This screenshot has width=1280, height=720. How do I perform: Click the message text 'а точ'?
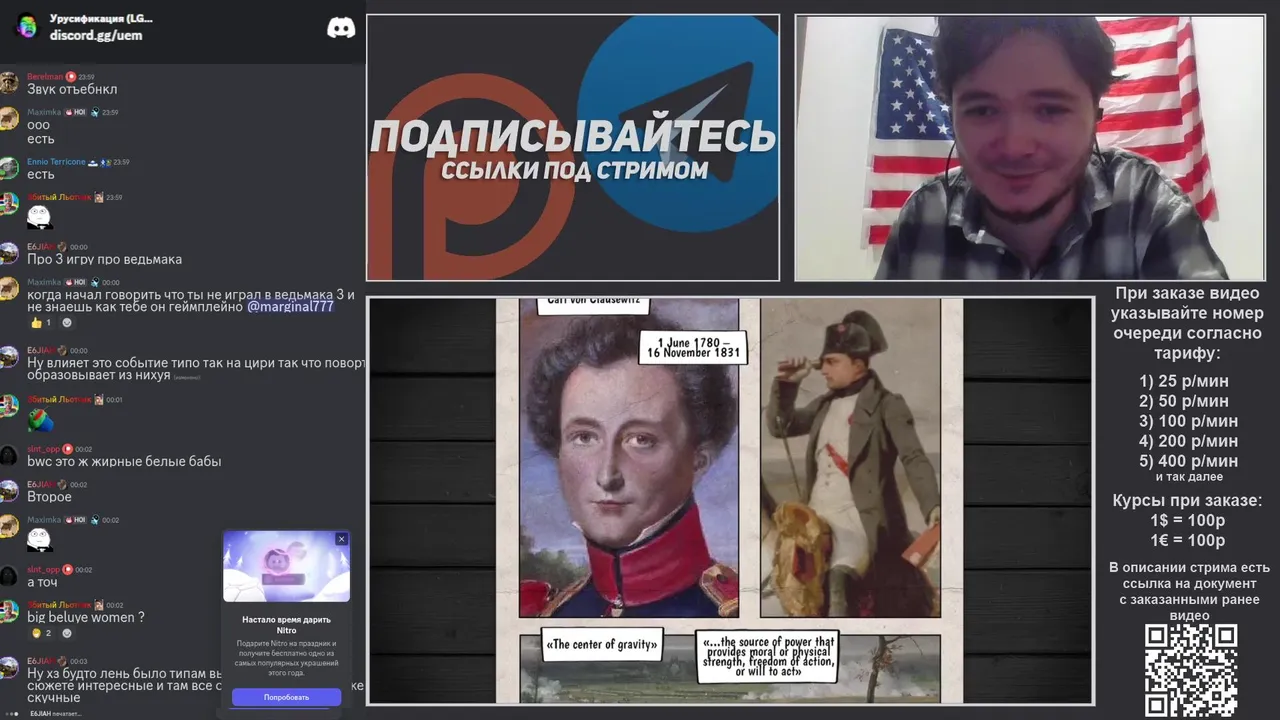pos(42,582)
